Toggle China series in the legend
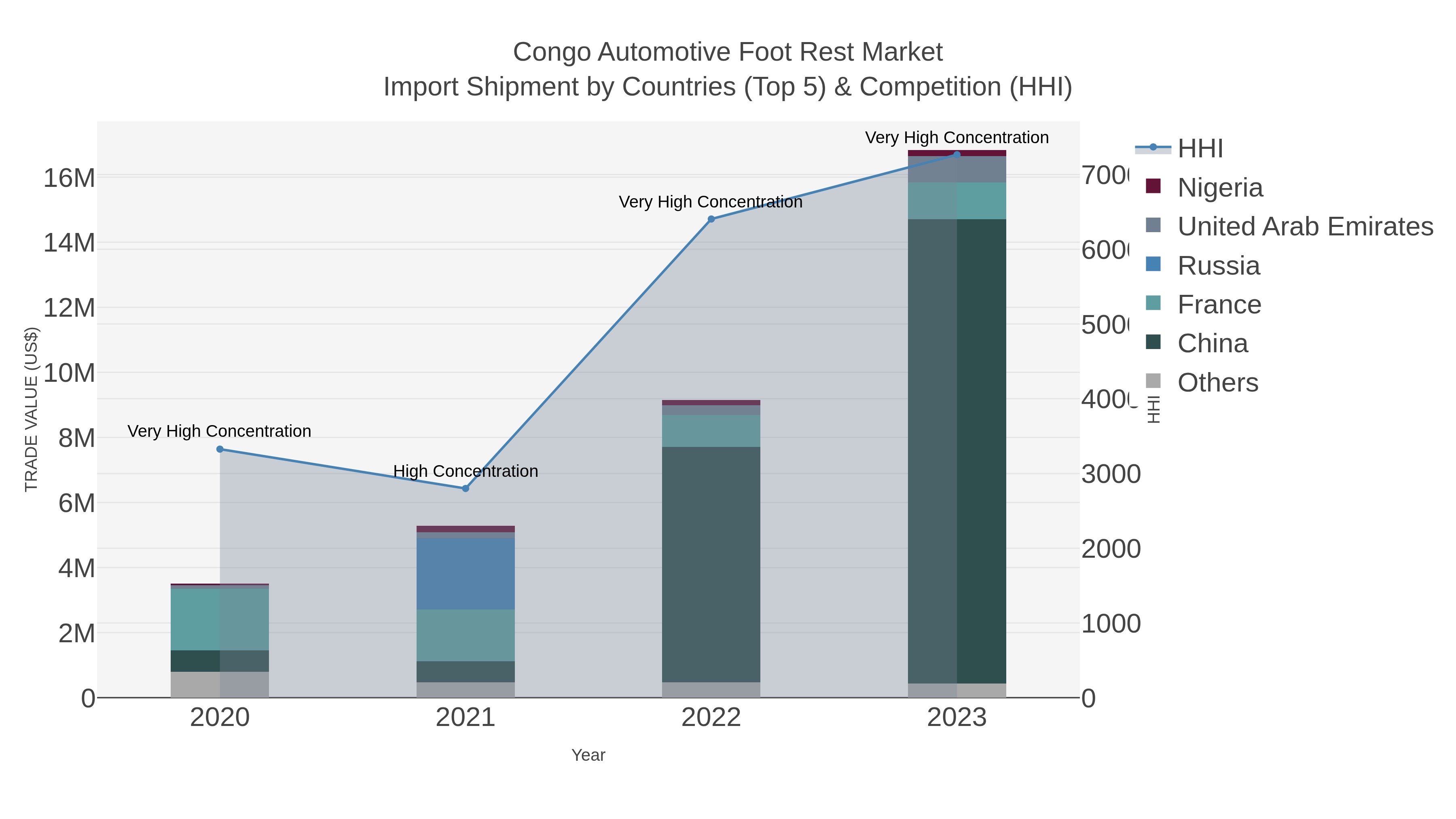Image resolution: width=1456 pixels, height=819 pixels. (1197, 343)
